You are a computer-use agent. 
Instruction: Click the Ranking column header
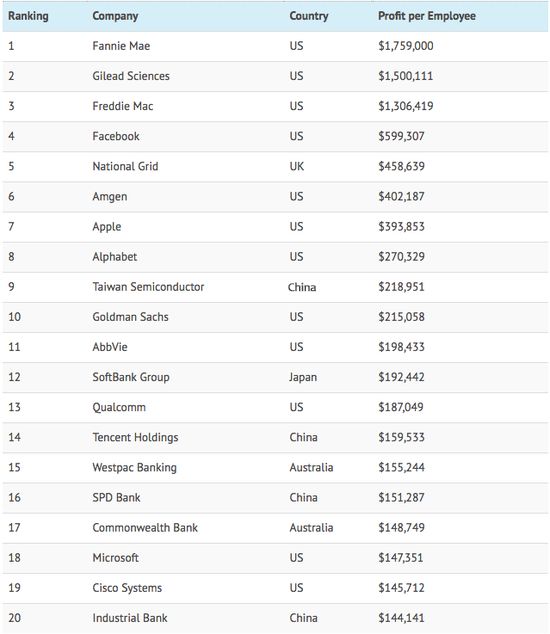coord(28,16)
